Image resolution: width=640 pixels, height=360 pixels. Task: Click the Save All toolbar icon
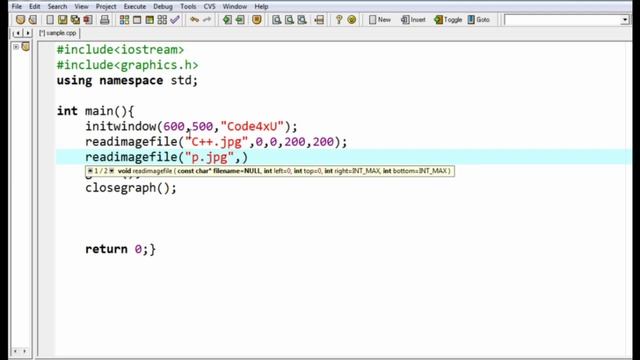[x=75, y=20]
